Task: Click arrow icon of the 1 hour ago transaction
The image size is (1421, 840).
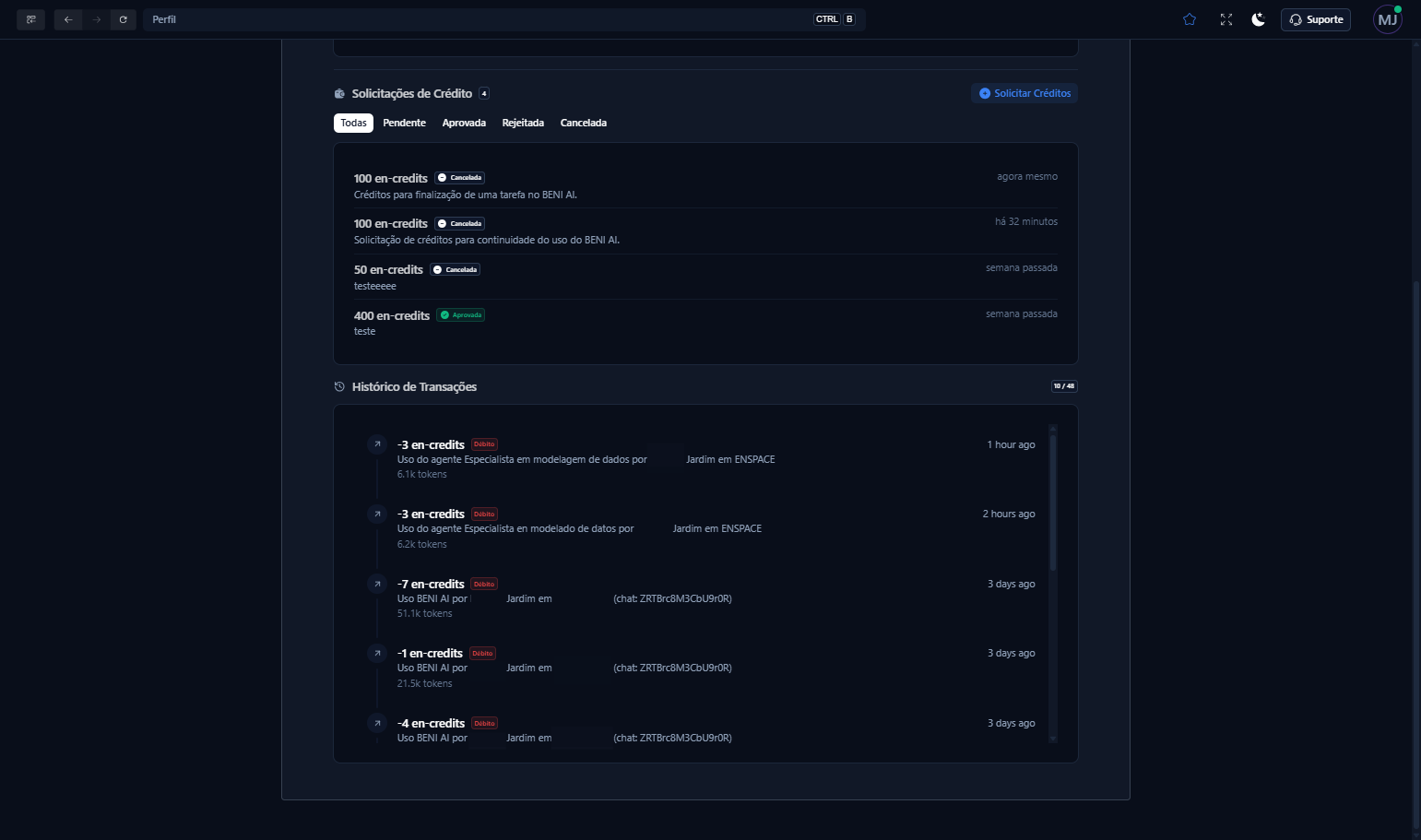Action: click(x=377, y=444)
